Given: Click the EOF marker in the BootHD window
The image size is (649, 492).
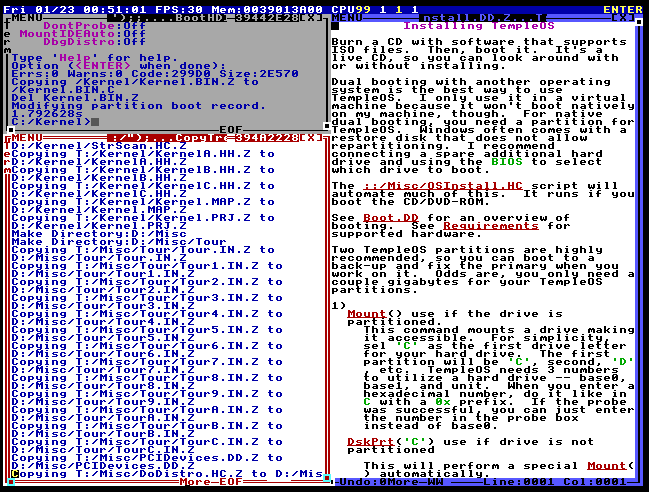Looking at the screenshot, I should tap(231, 130).
